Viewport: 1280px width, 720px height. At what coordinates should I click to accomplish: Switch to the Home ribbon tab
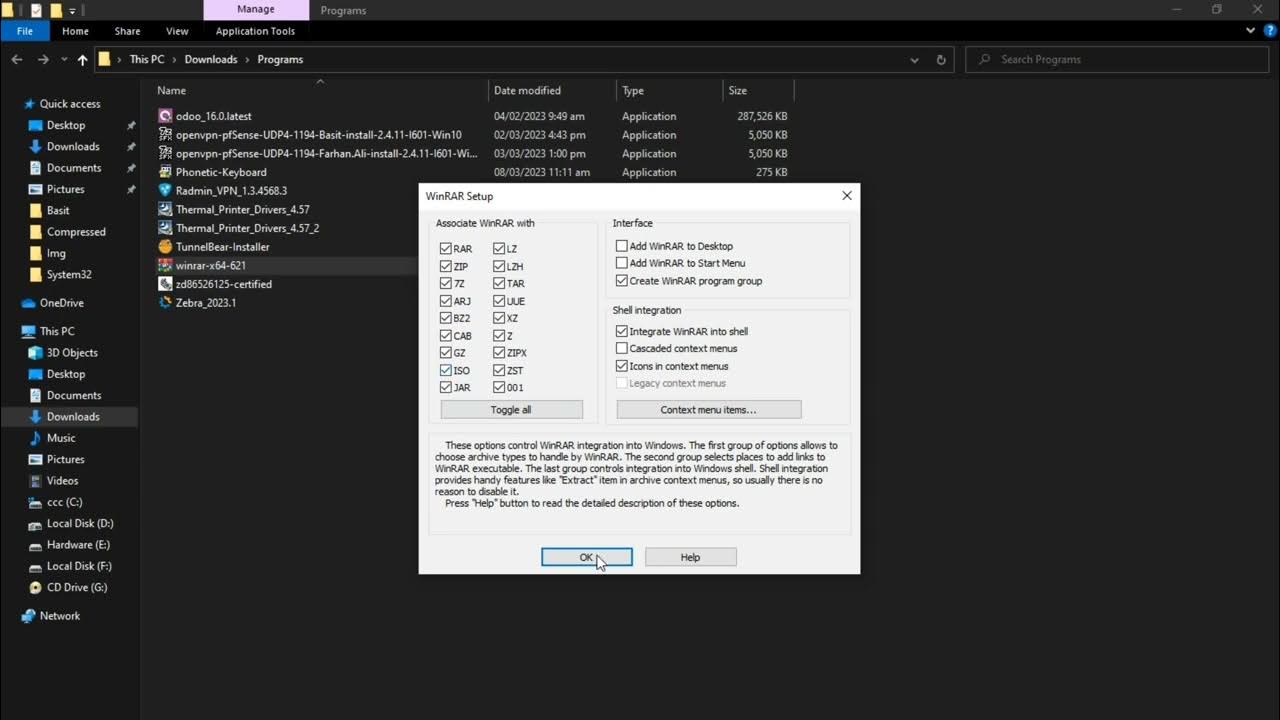pos(75,31)
